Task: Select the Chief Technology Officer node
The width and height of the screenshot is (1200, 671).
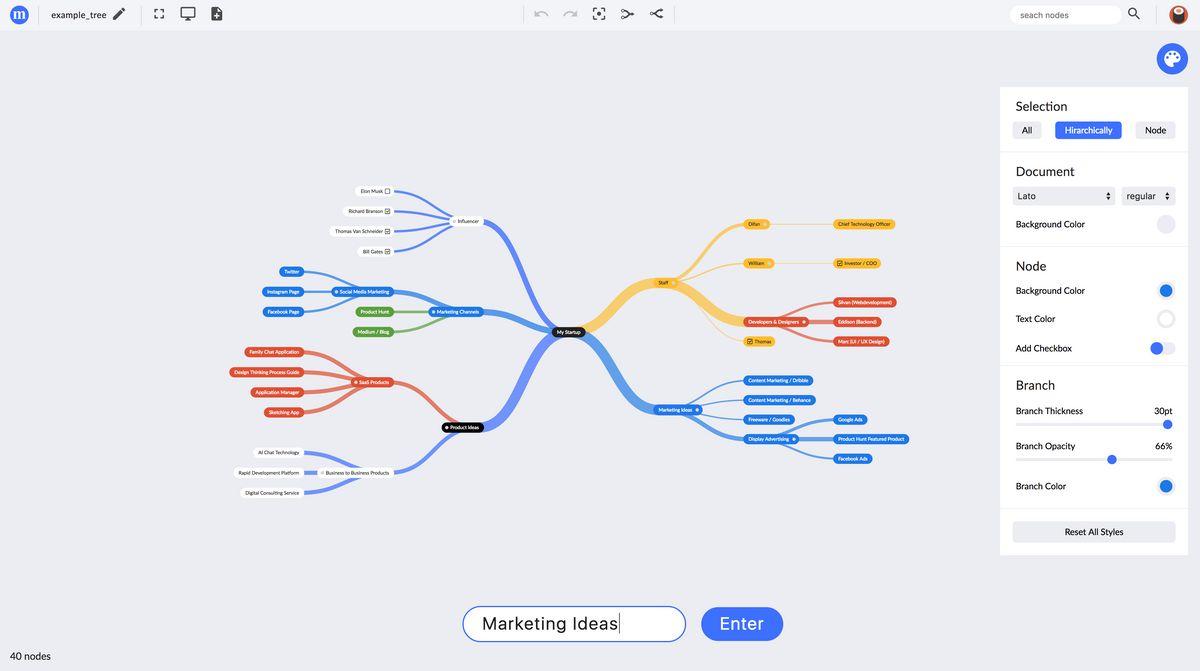Action: [x=864, y=224]
